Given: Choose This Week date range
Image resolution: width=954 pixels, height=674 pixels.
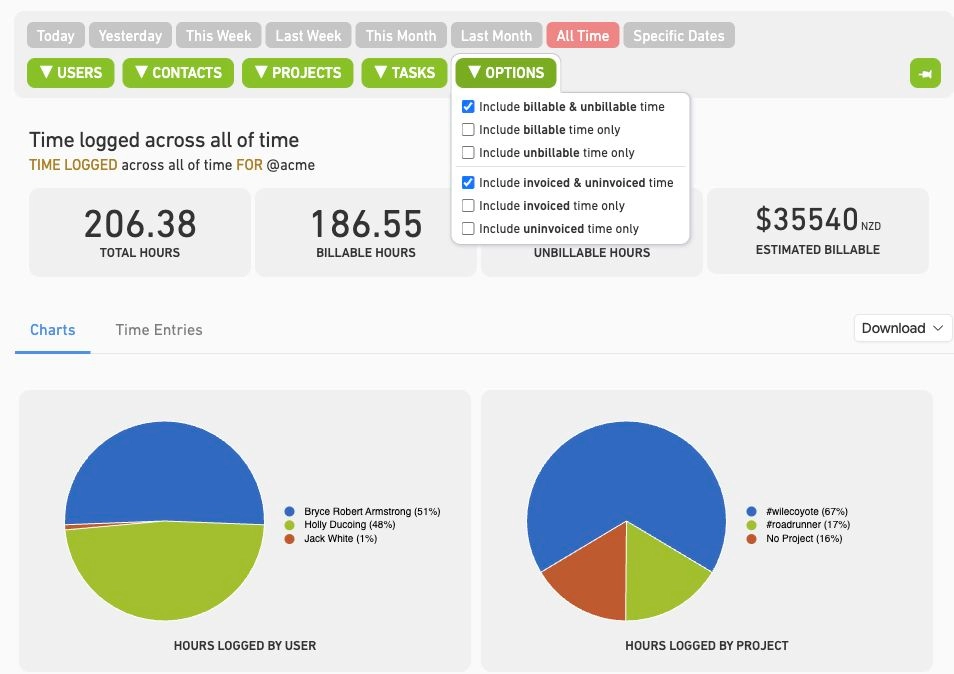Looking at the screenshot, I should click(x=218, y=36).
